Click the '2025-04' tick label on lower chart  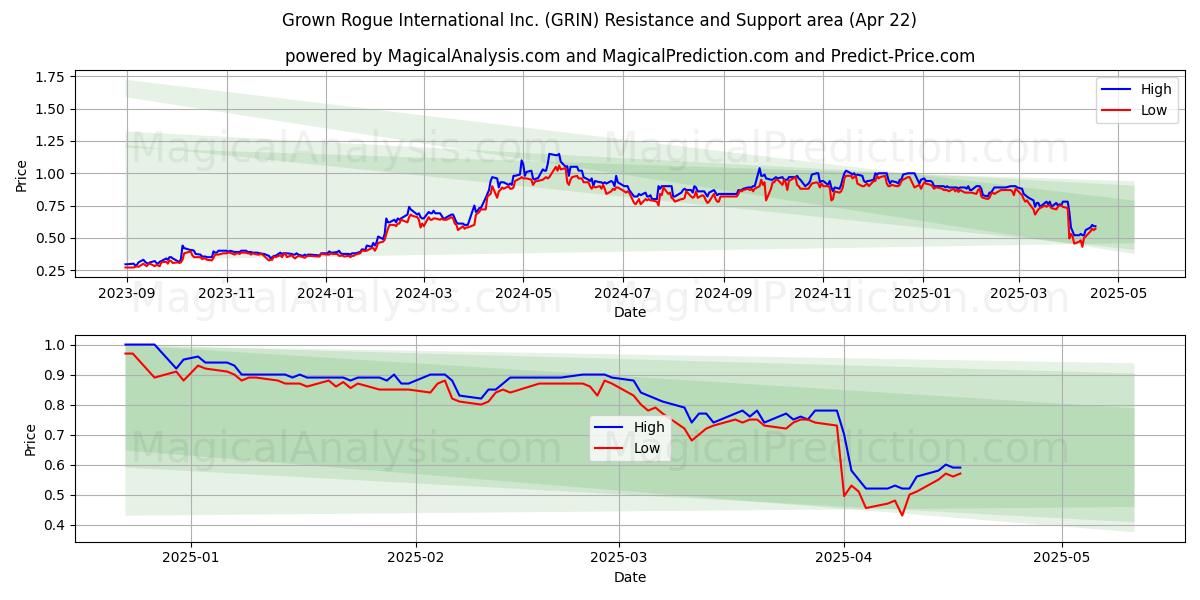[844, 559]
